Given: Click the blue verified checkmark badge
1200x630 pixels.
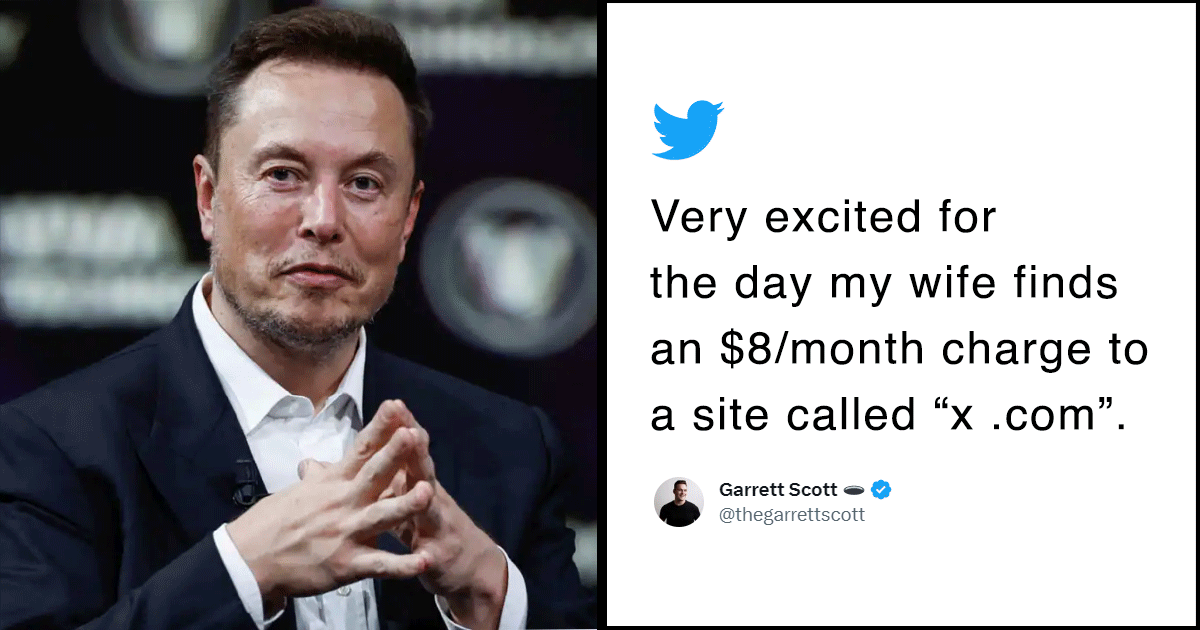Looking at the screenshot, I should [x=881, y=490].
